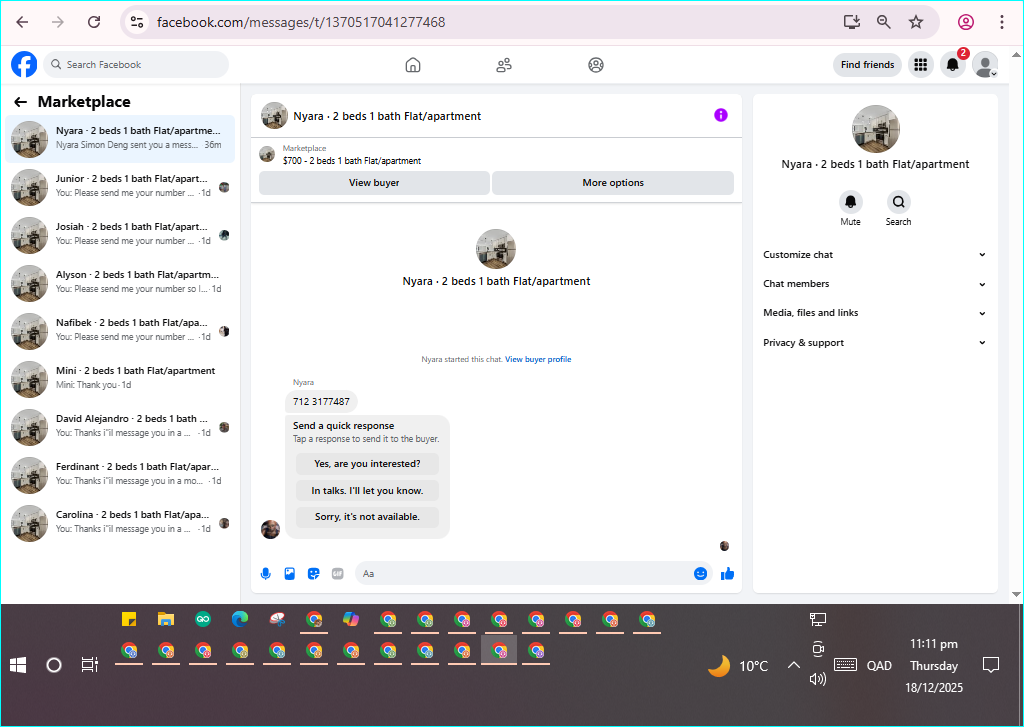1024x727 pixels.
Task: Click the listing thumbnail in right panel
Action: pyautogui.click(x=875, y=129)
